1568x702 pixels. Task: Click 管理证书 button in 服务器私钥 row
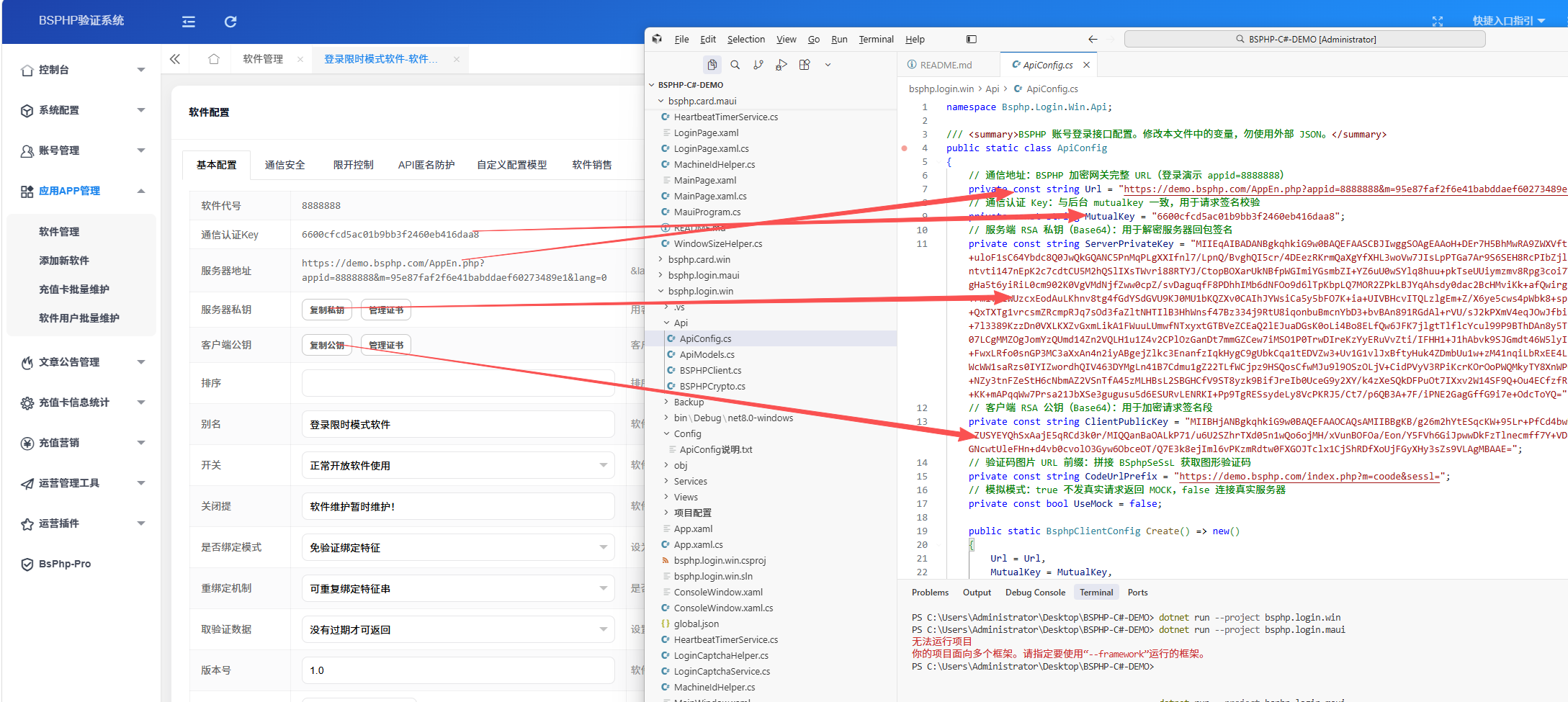click(386, 310)
